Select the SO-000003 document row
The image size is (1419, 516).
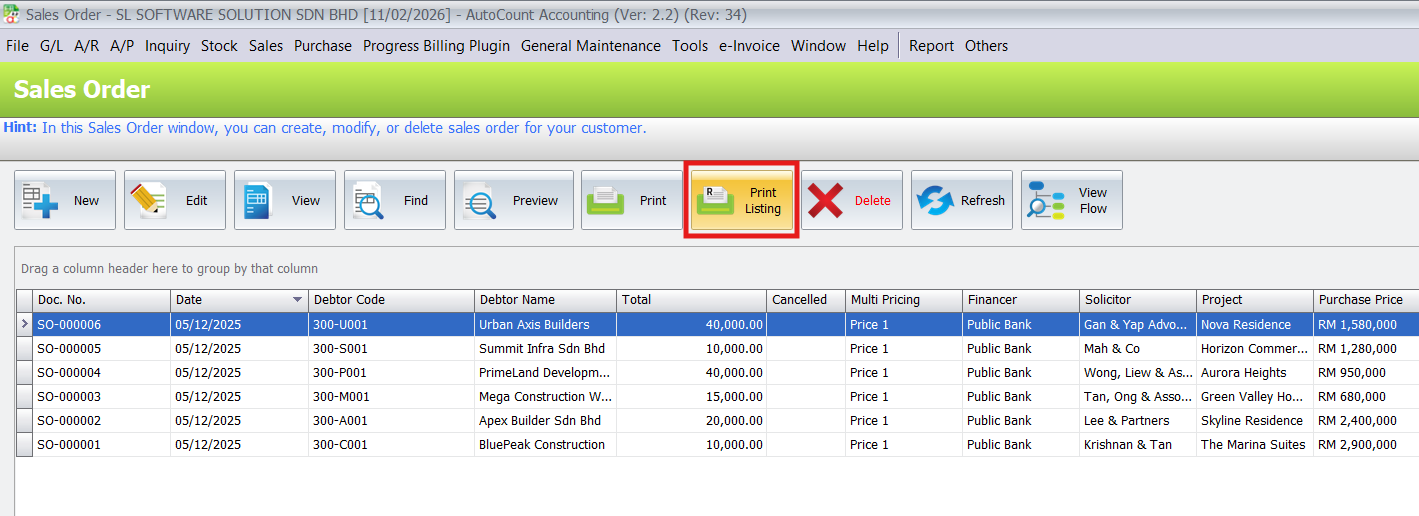point(69,397)
